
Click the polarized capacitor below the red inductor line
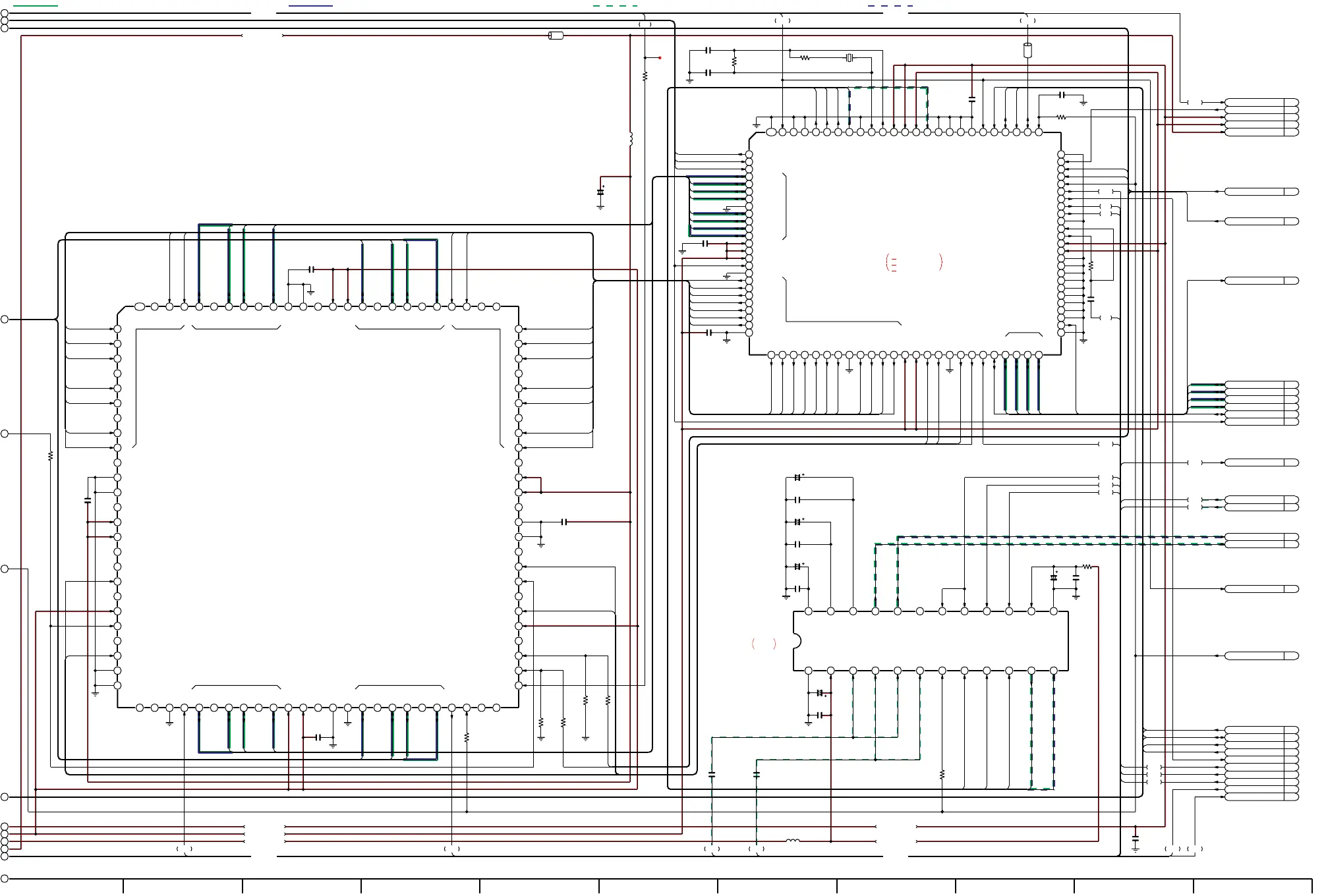pyautogui.click(x=600, y=192)
